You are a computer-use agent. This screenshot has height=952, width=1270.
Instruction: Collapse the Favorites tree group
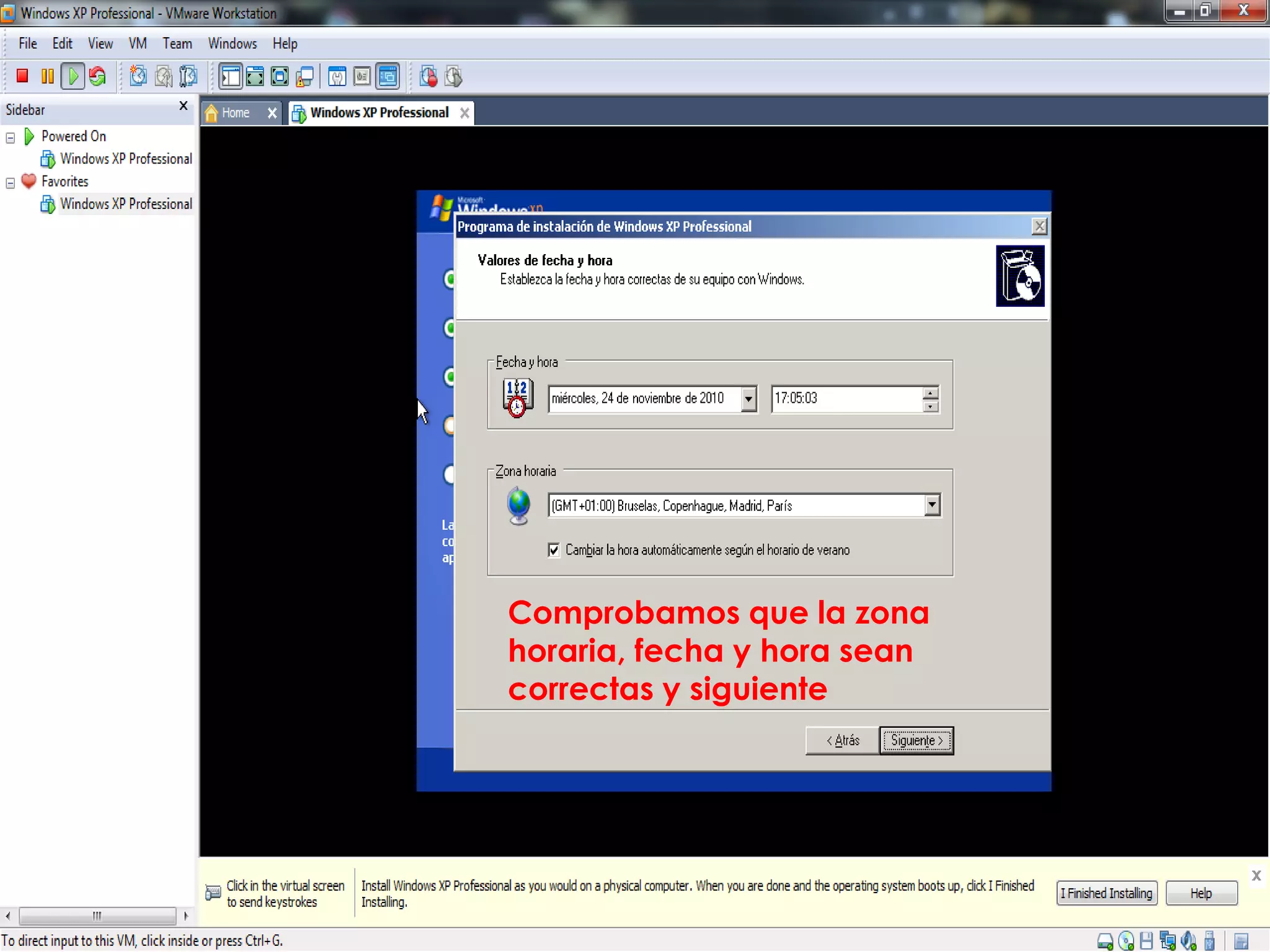[x=11, y=183]
